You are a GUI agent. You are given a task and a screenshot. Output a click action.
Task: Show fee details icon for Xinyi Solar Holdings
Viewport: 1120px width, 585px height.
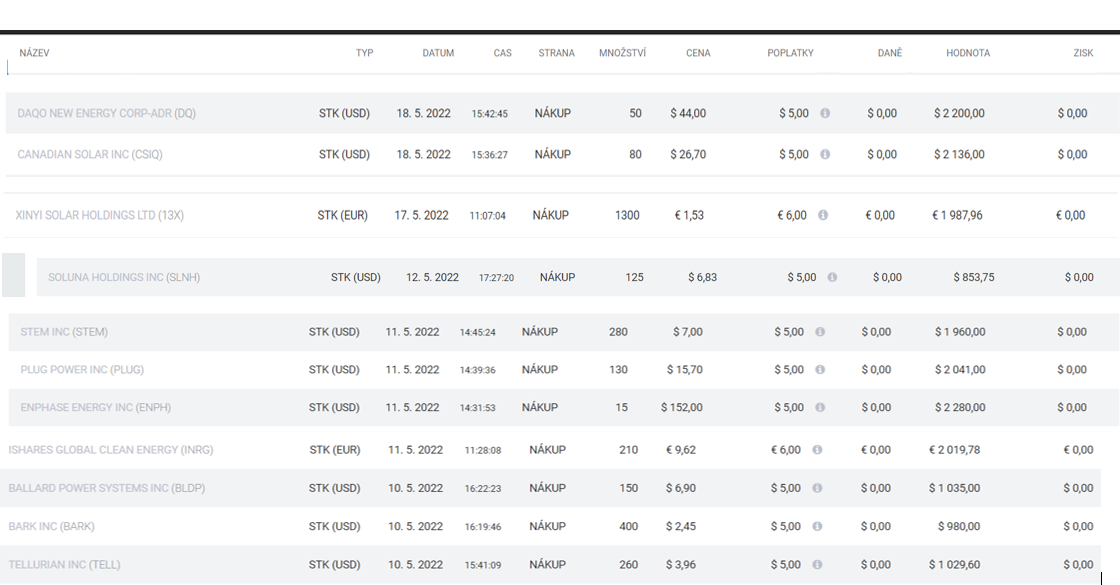click(x=823, y=215)
